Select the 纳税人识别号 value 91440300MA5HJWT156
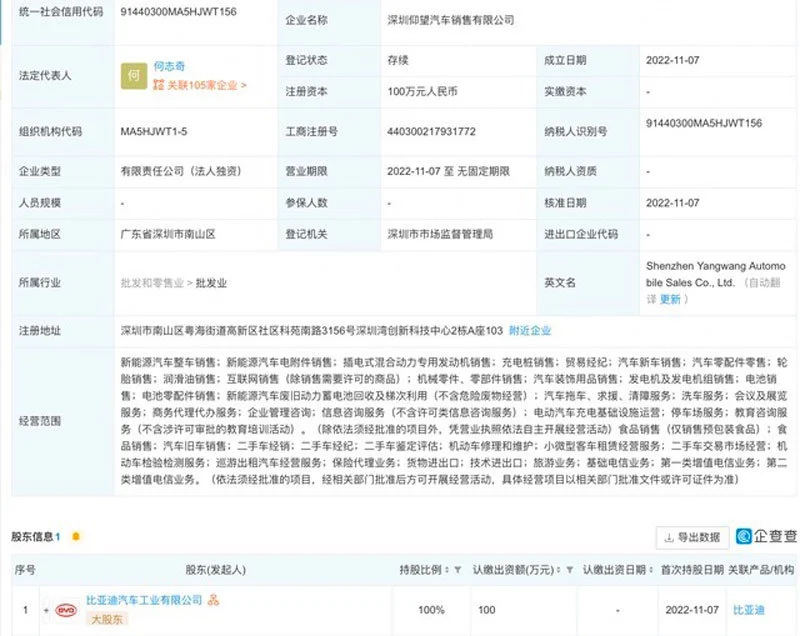The height and width of the screenshot is (636, 800). (x=704, y=123)
